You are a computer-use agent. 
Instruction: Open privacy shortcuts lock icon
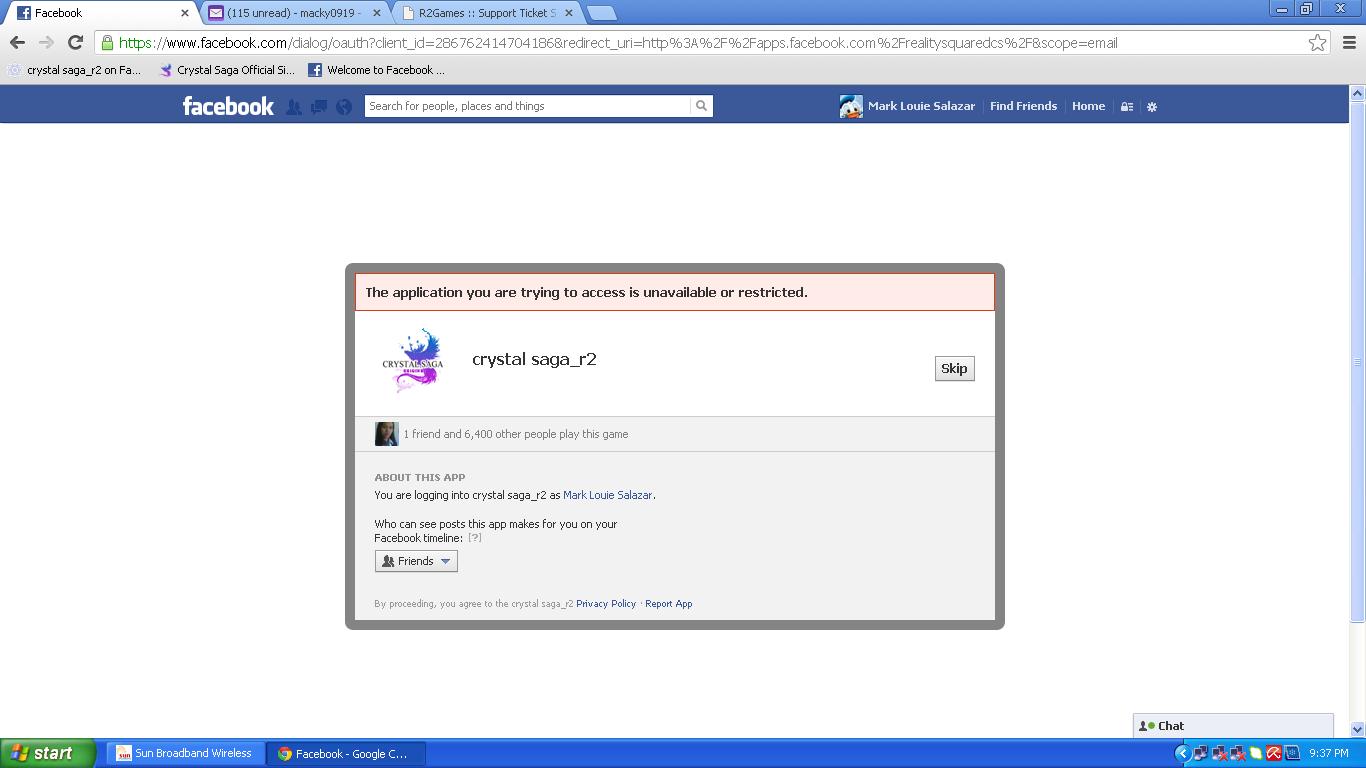(1127, 107)
